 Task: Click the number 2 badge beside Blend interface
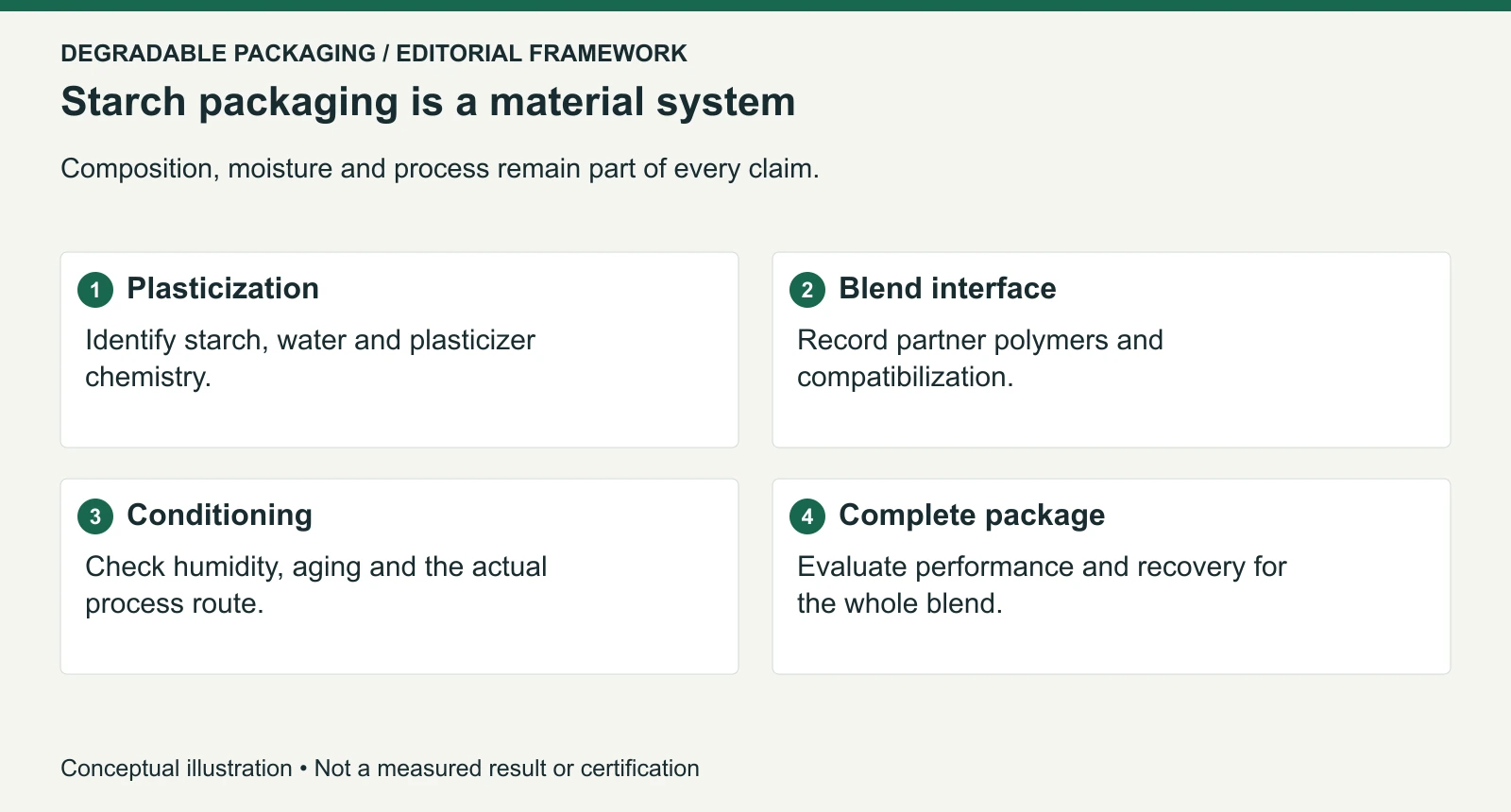click(x=807, y=290)
